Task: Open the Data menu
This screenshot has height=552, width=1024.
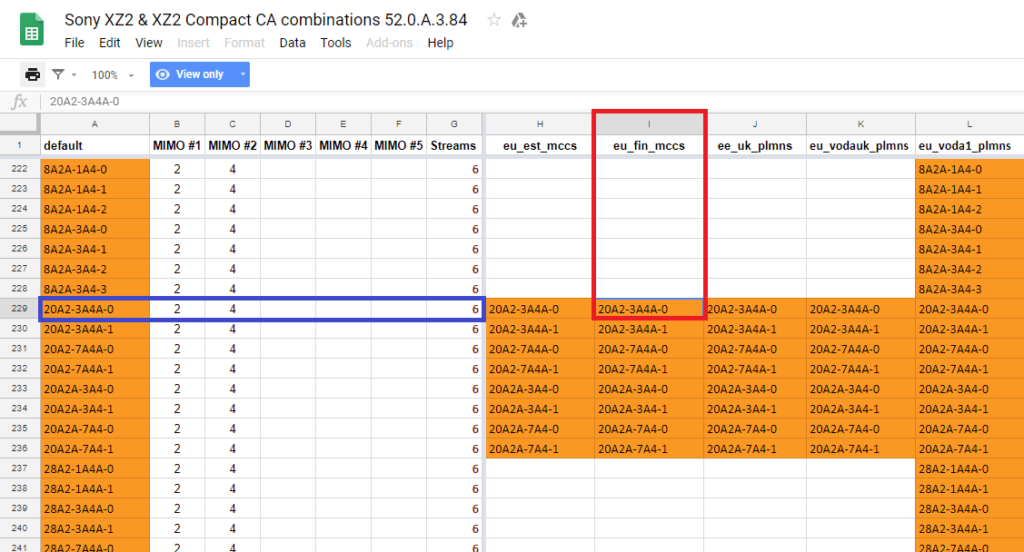Action: point(292,42)
